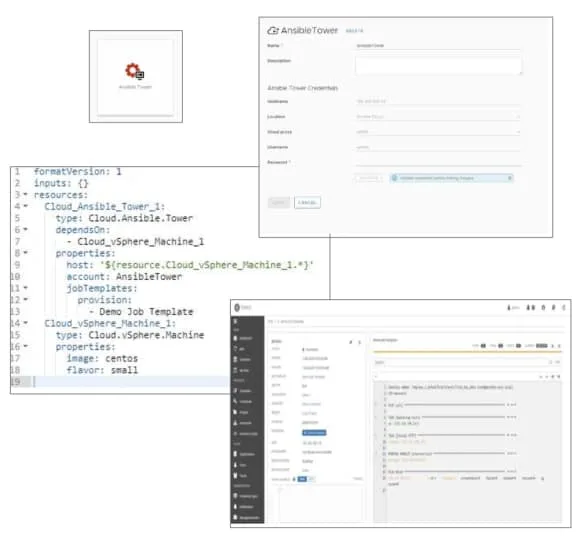Collapse the Cloud_Ansible_Tower_1 block fold arrow
This screenshot has width=582, height=537.
click(x=26, y=206)
